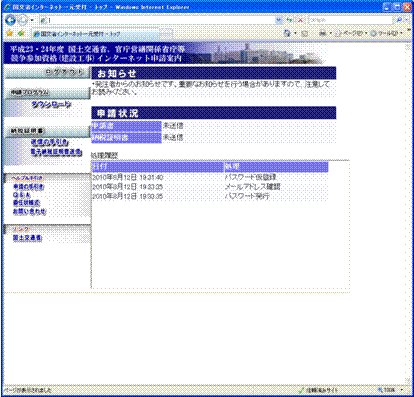
Task: Click the date row ending 19:33:35
Action: (x=127, y=187)
